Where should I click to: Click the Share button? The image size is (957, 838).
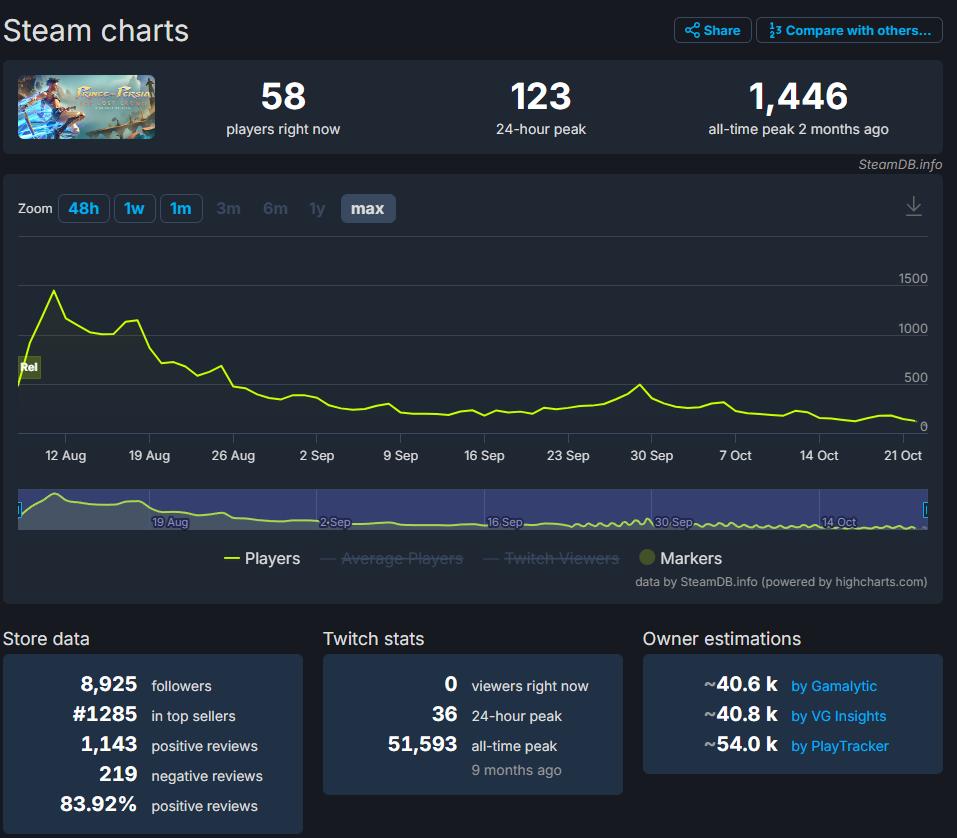click(711, 30)
